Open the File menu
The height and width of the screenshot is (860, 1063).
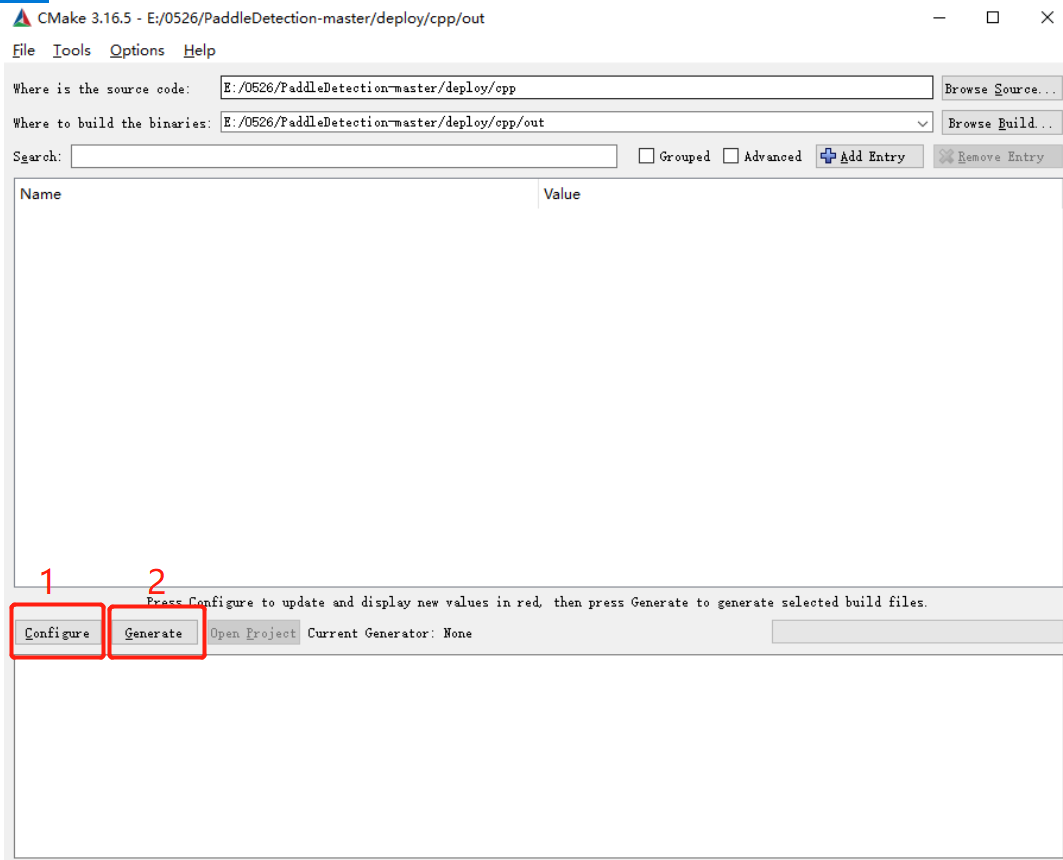tap(24, 50)
